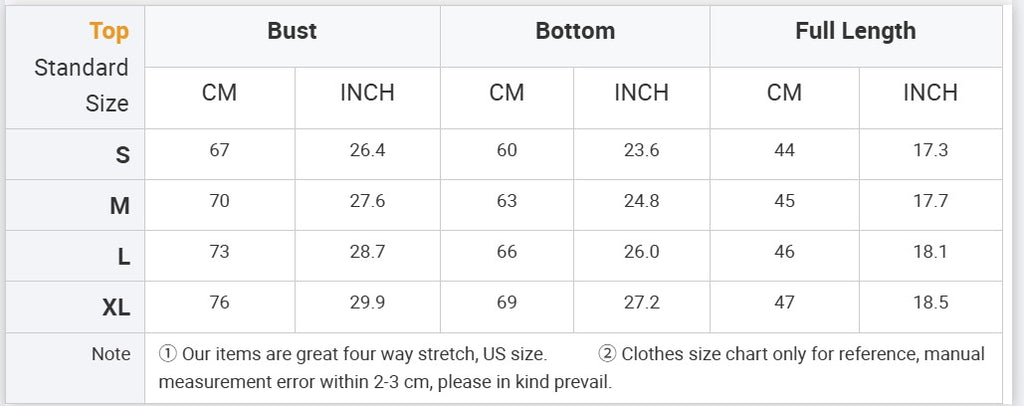Select the L size row label

click(123, 257)
